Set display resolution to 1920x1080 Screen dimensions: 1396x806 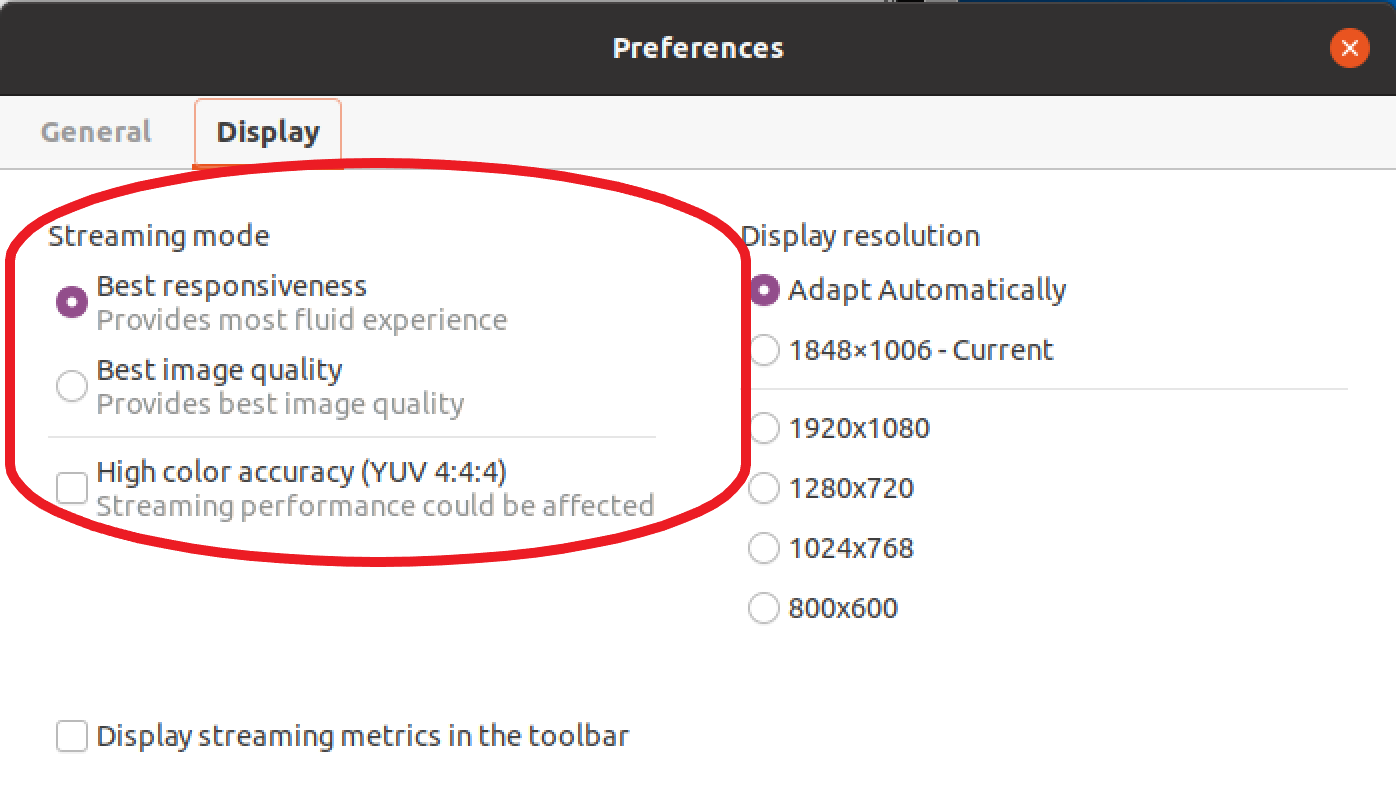click(x=763, y=428)
